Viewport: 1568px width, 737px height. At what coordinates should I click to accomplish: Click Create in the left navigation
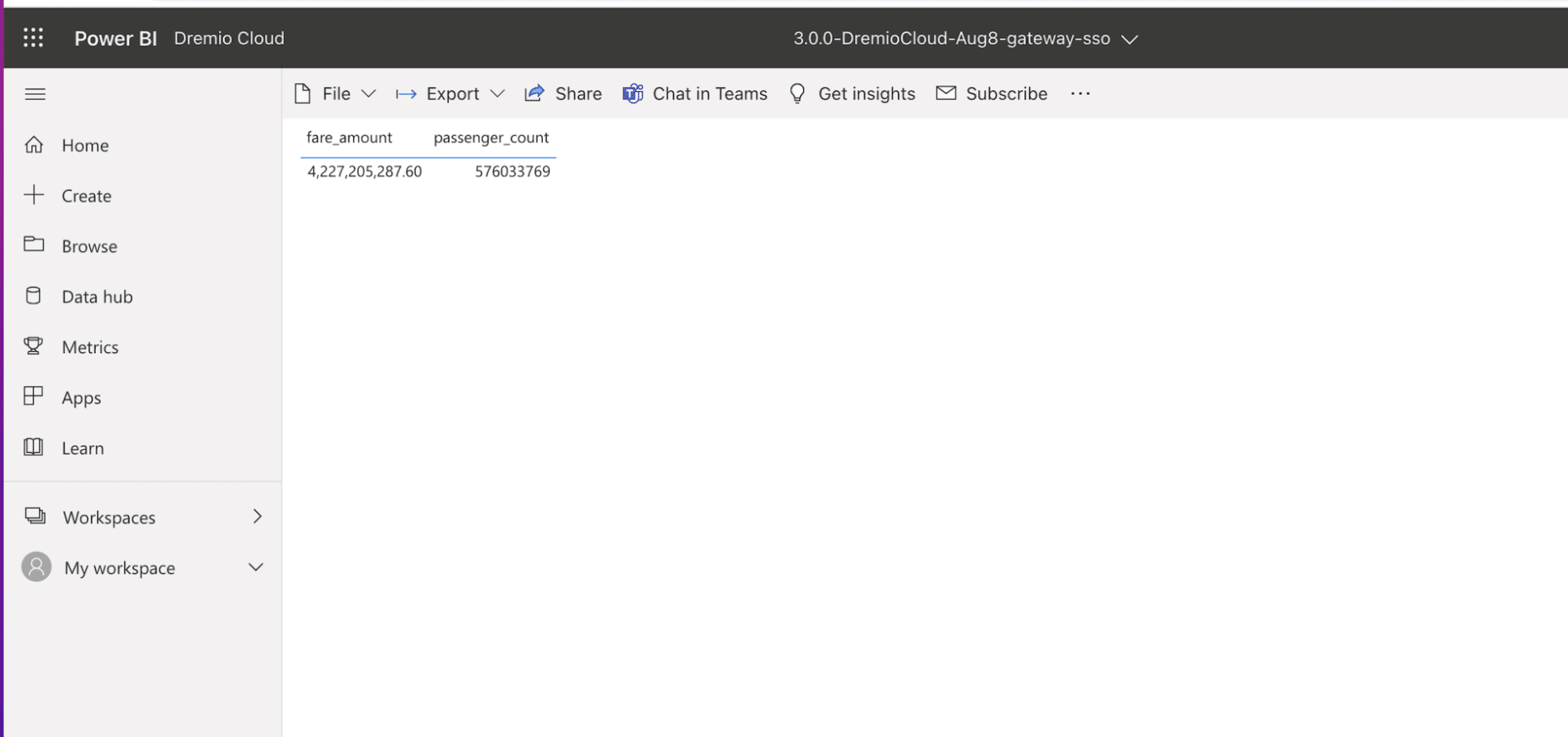86,195
